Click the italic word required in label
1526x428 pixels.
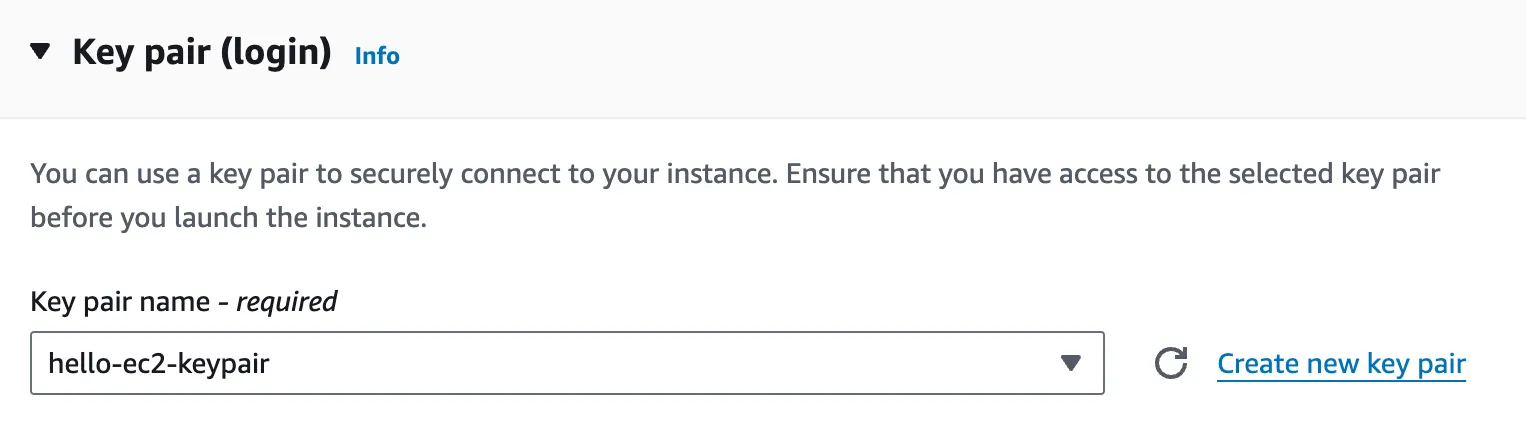click(x=286, y=301)
